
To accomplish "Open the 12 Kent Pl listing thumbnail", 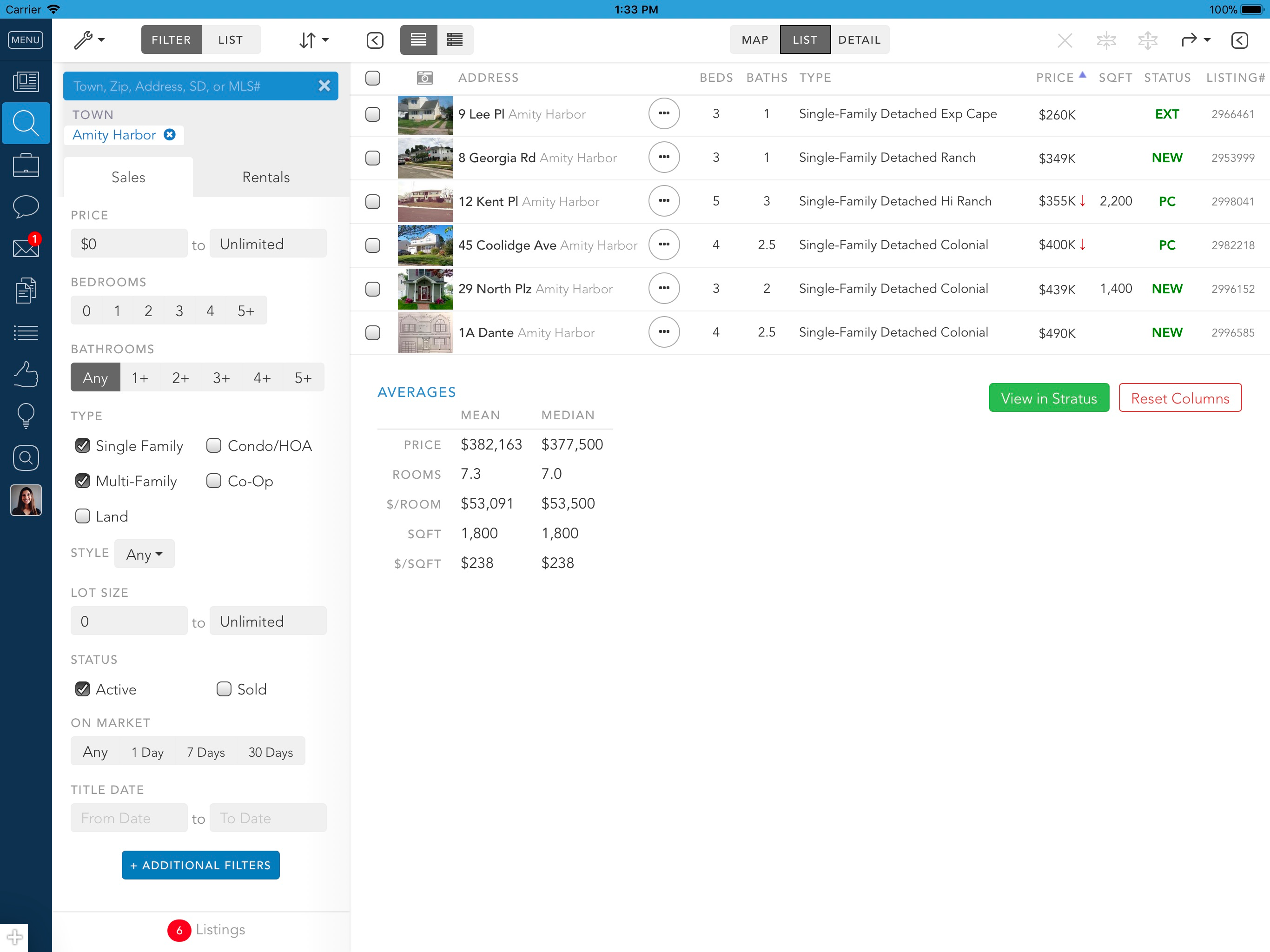I will point(425,202).
